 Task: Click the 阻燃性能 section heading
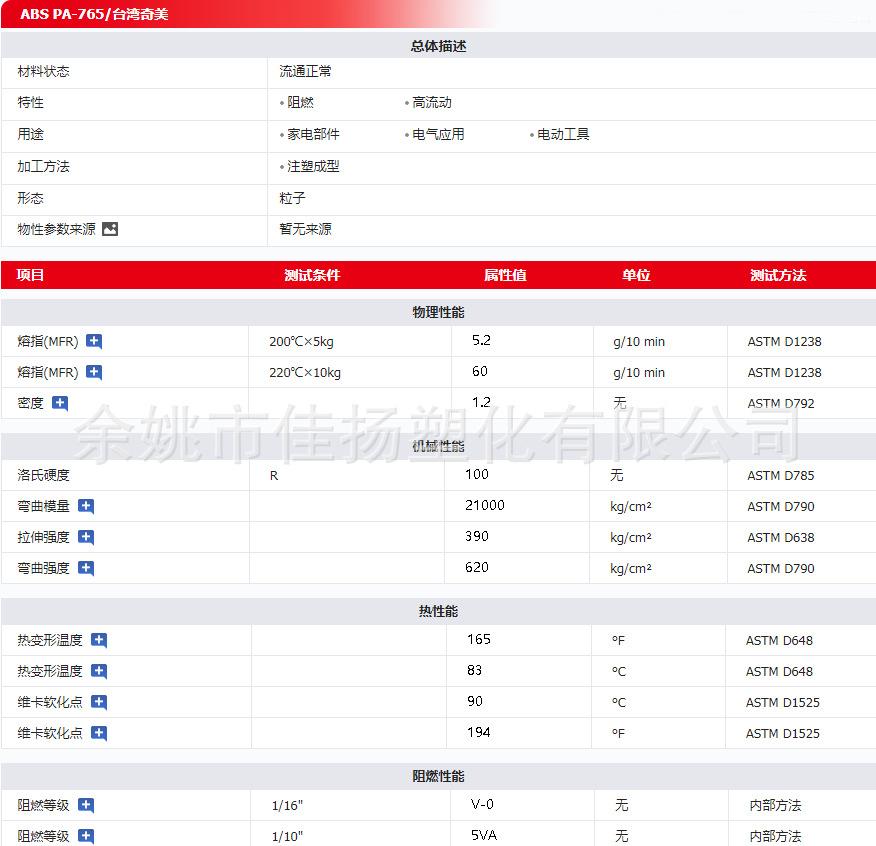click(439, 776)
